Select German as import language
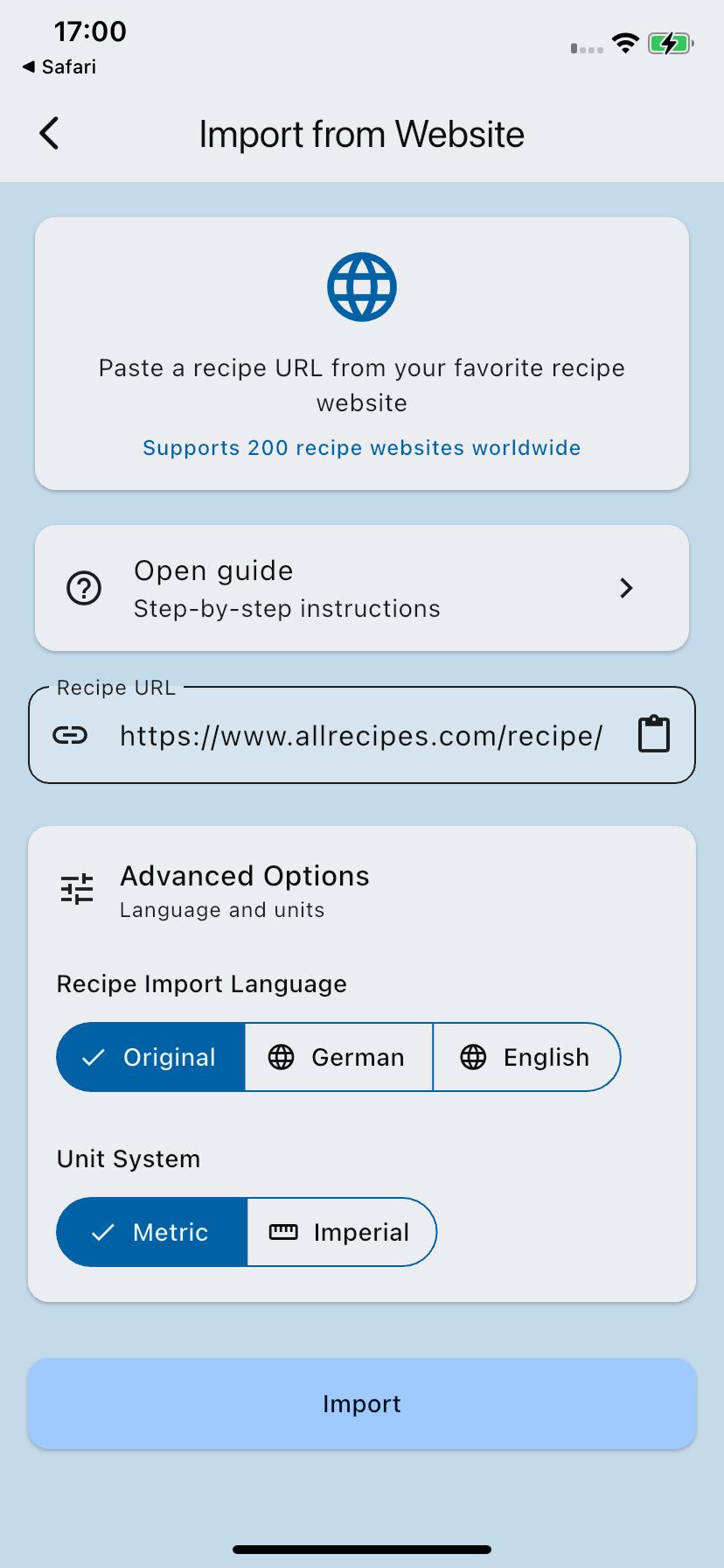The image size is (724, 1568). [339, 1057]
